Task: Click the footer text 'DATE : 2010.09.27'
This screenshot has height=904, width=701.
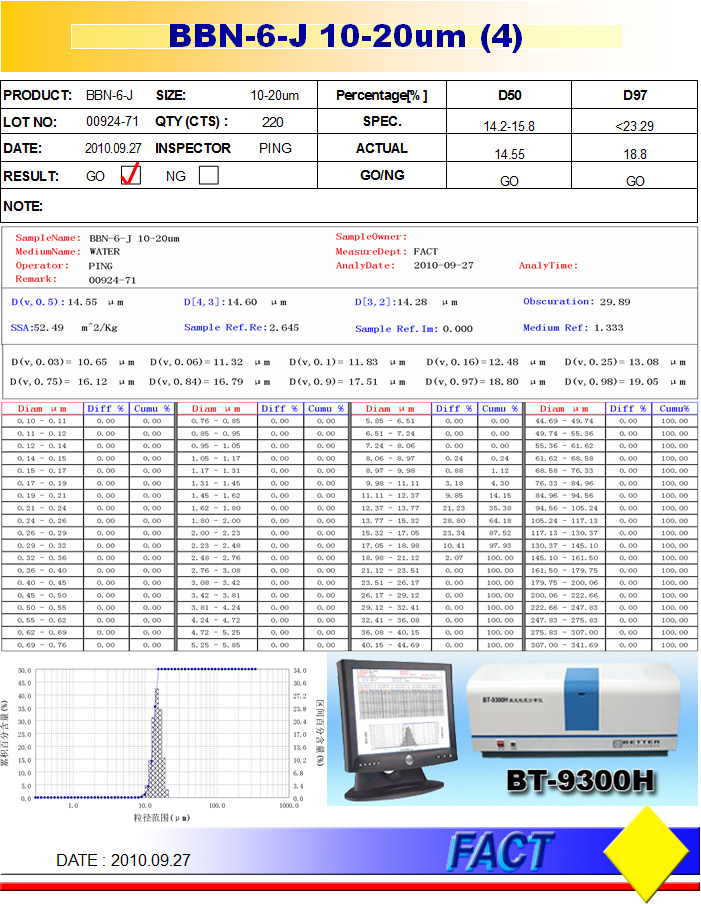Action: [x=123, y=860]
